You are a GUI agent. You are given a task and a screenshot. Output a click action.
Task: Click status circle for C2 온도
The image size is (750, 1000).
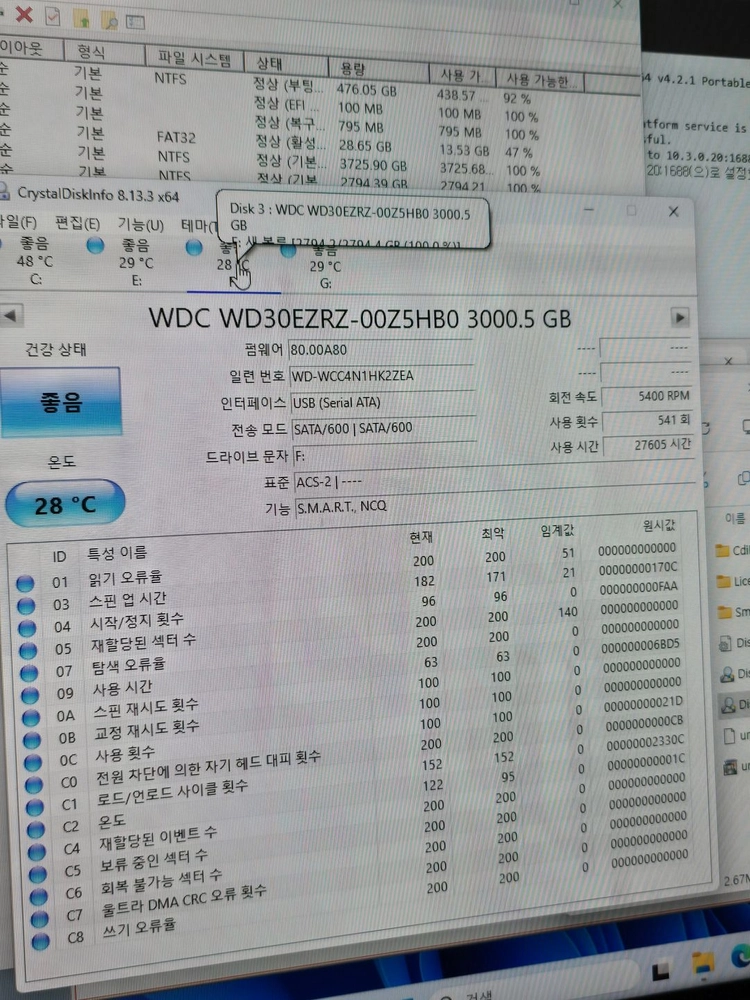[x=36, y=829]
